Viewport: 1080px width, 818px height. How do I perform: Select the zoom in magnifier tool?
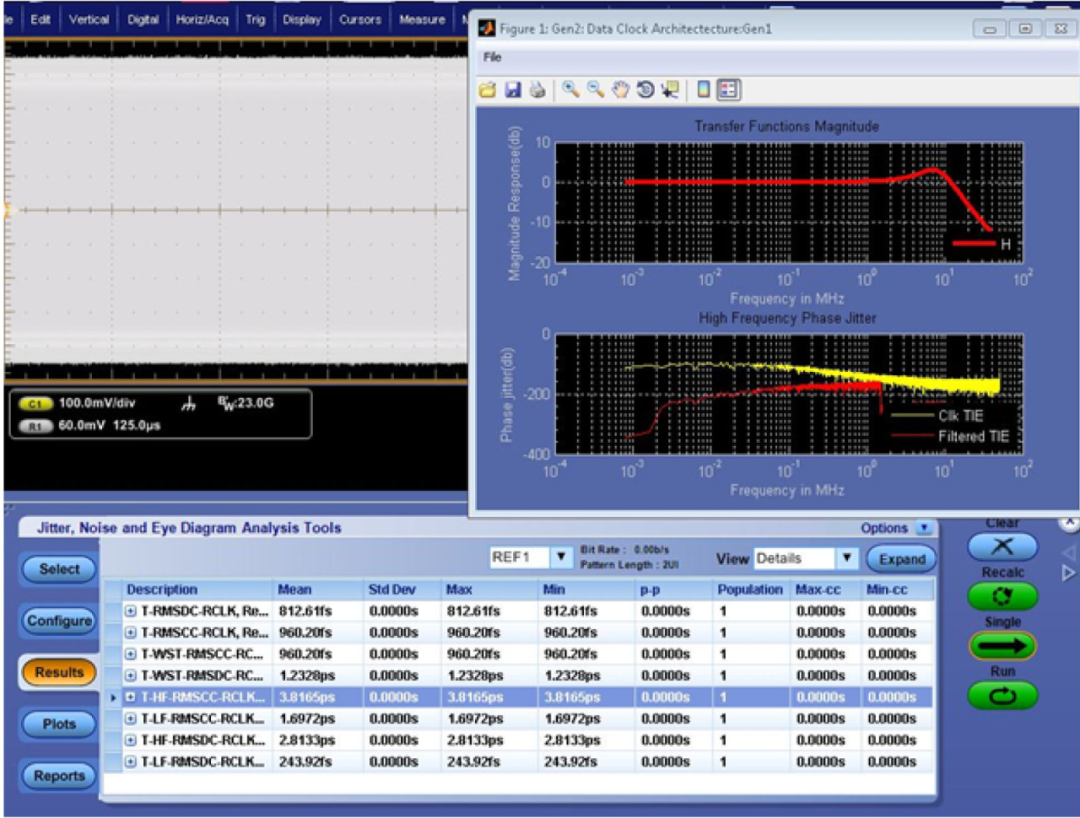(570, 90)
